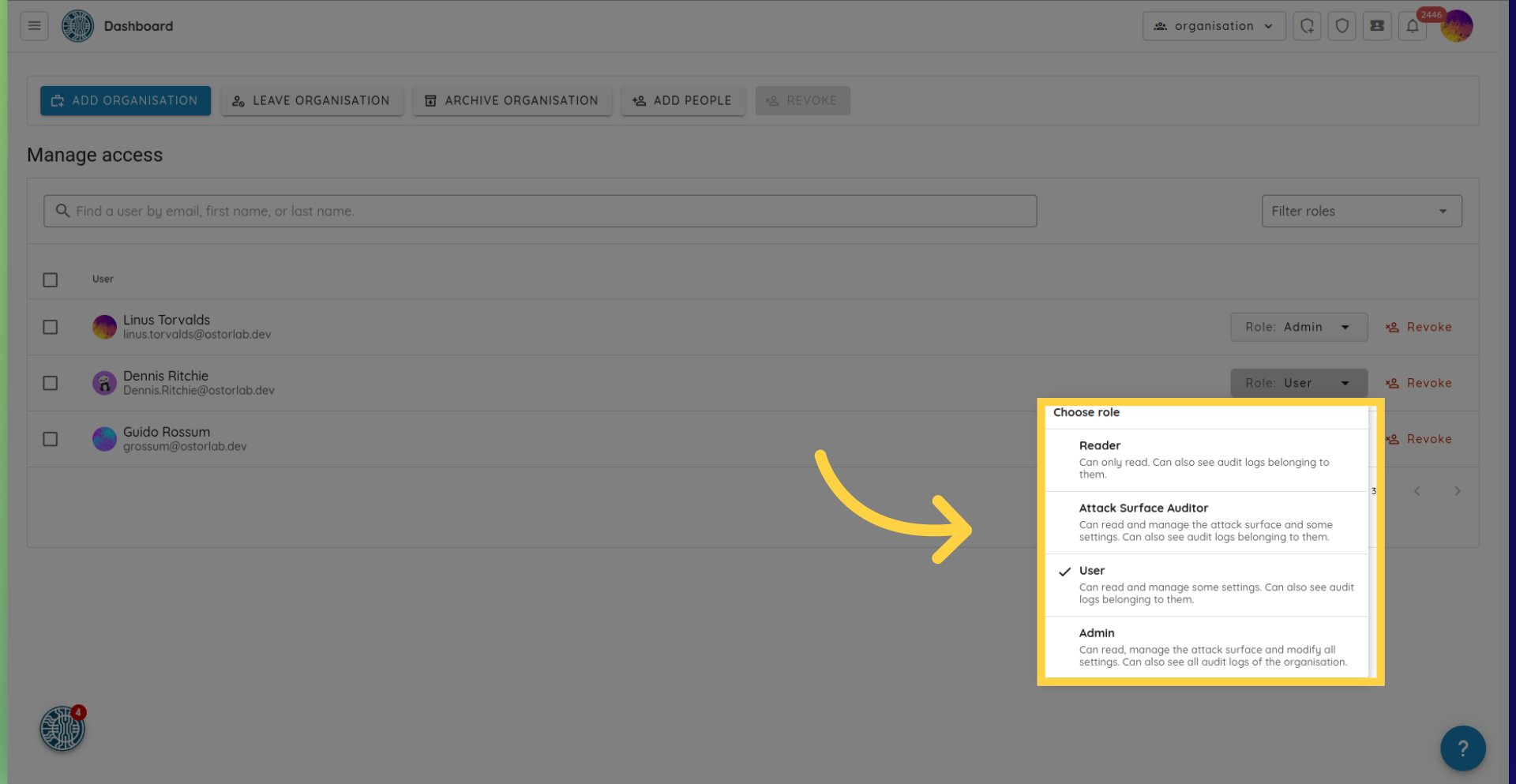Click the email linus.torvalds@ostorlab.dev
This screenshot has width=1516, height=784.
click(x=197, y=334)
